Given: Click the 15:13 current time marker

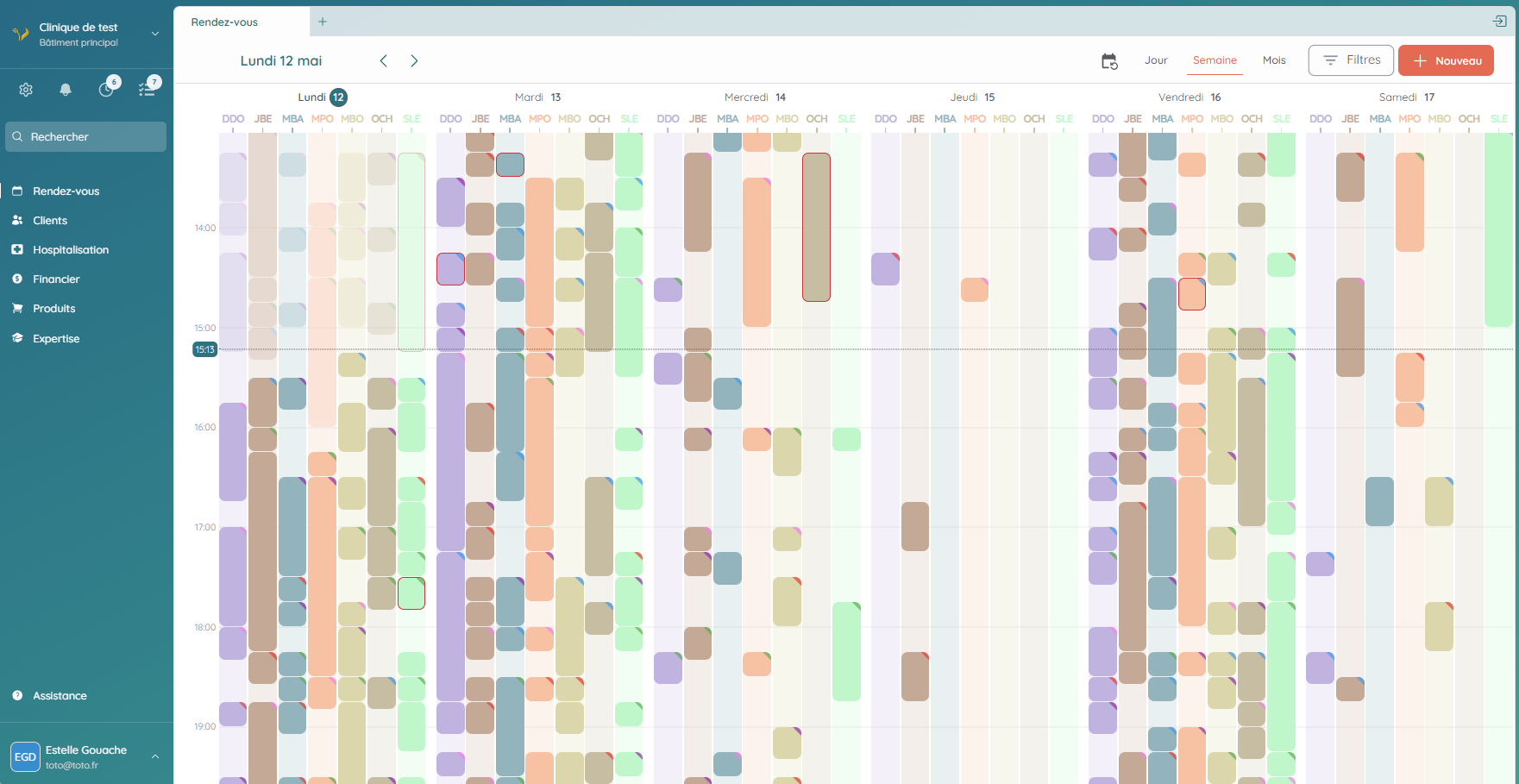Looking at the screenshot, I should 204,349.
